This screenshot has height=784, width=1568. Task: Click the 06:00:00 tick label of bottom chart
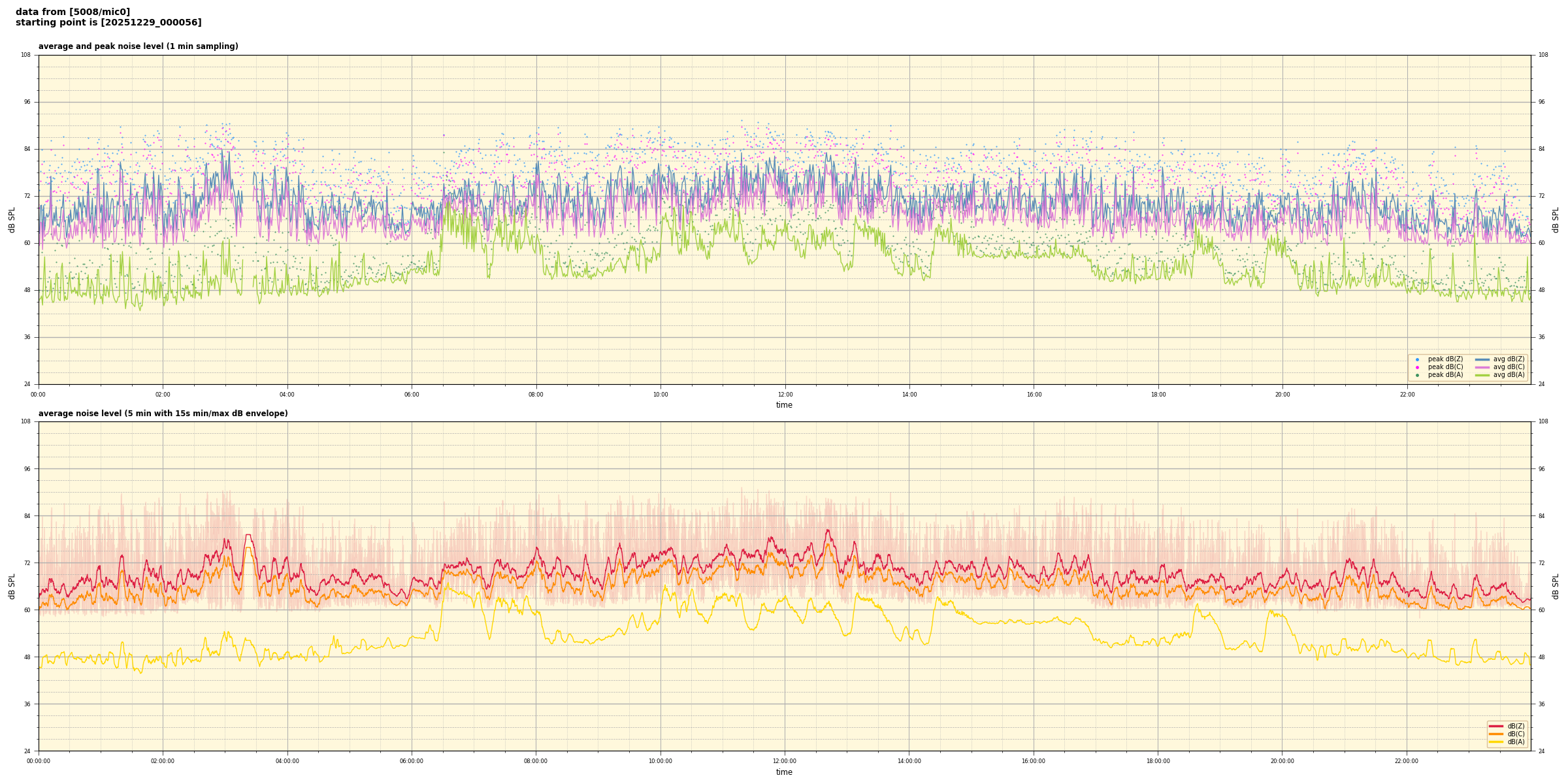point(412,761)
